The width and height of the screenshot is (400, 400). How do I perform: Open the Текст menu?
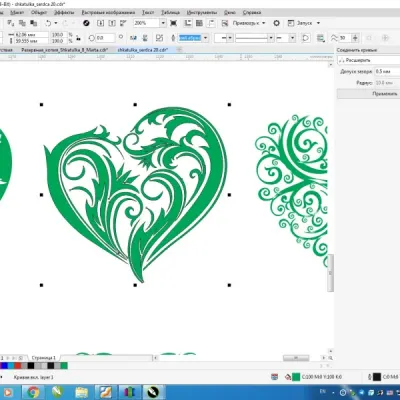point(148,13)
